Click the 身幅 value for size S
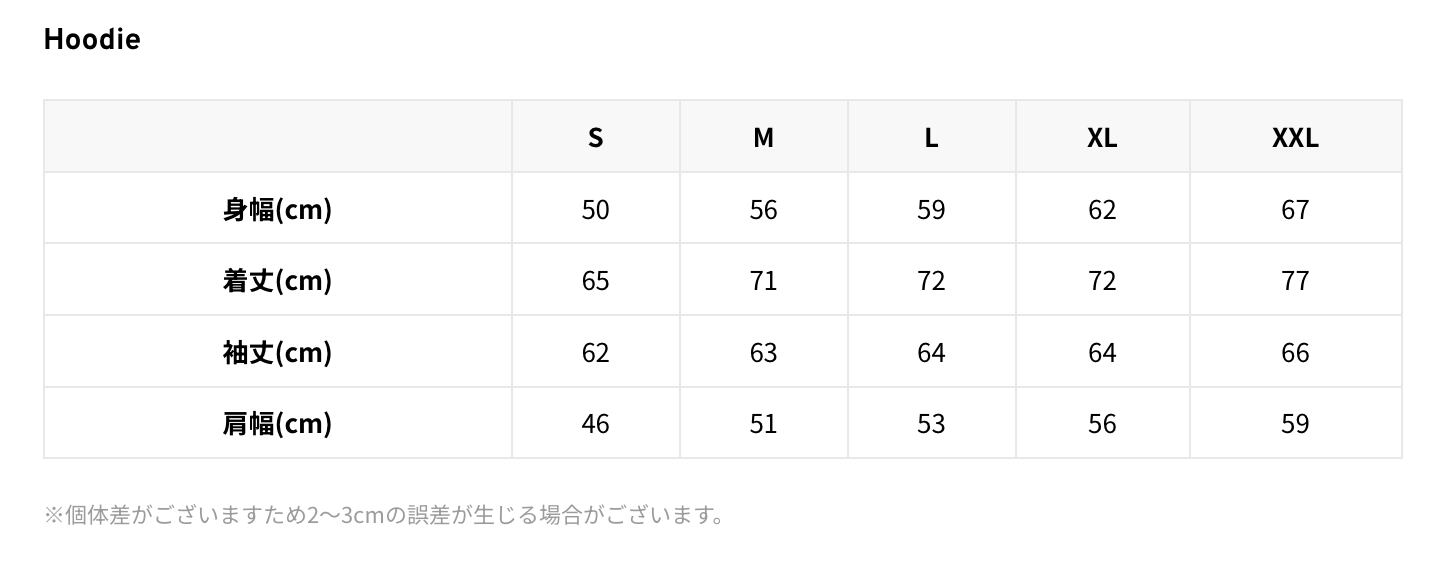 point(595,209)
